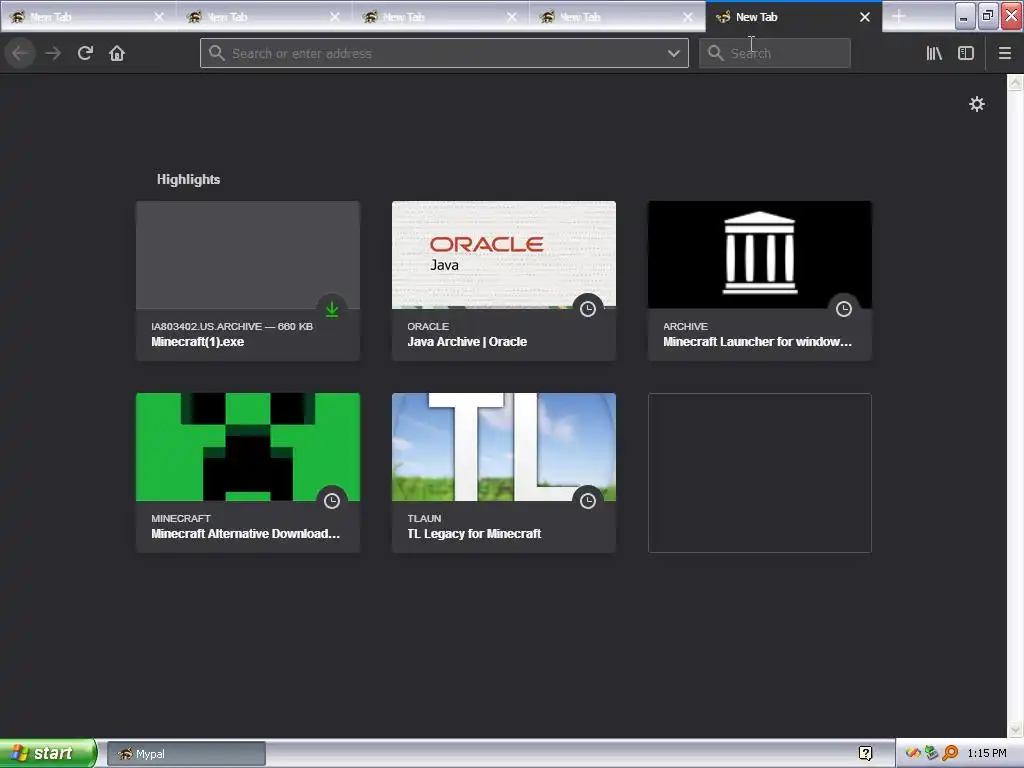Click the Highlights section heading
1024x768 pixels.
pyautogui.click(x=188, y=180)
